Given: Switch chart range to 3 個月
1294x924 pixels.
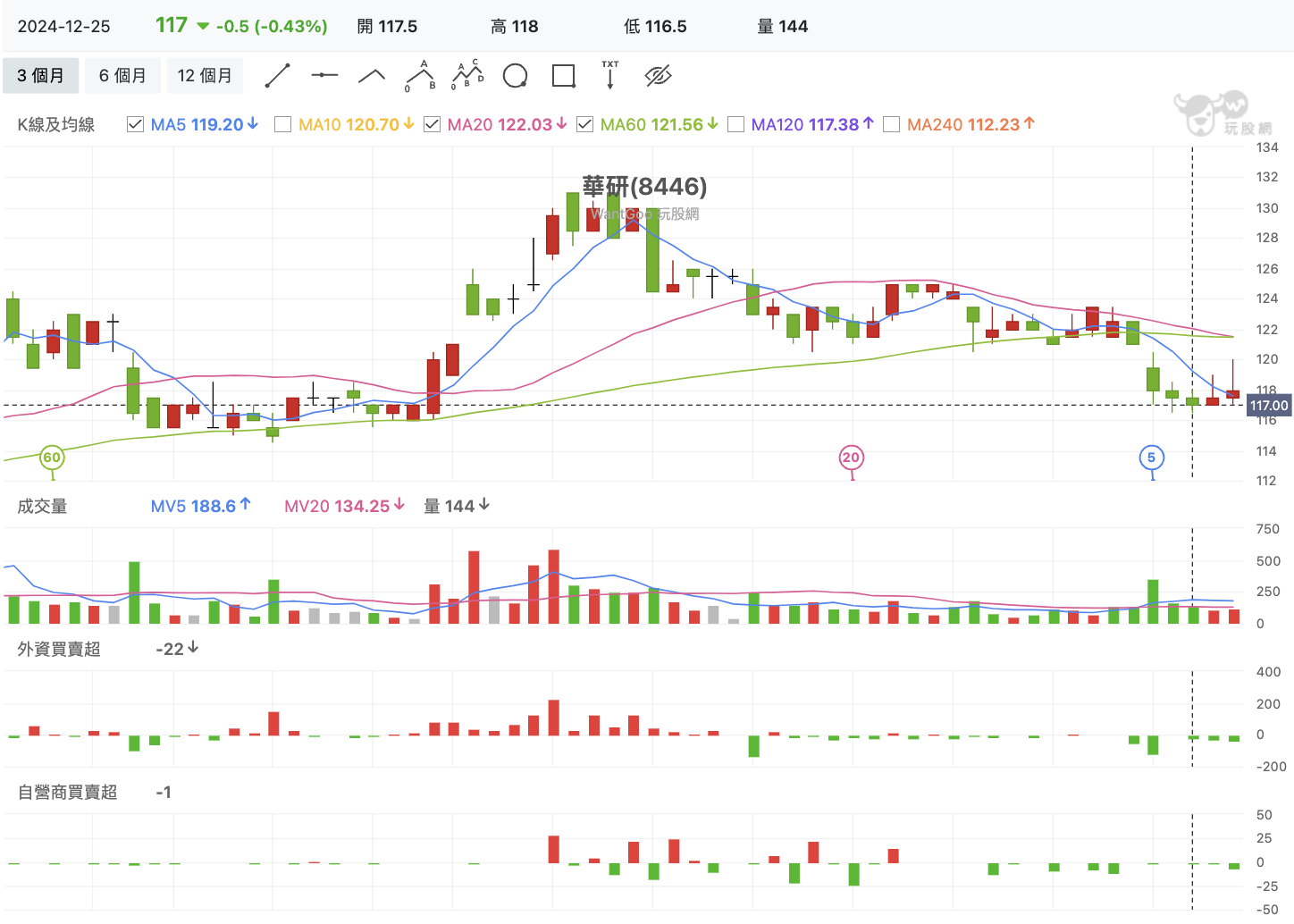Looking at the screenshot, I should [41, 76].
